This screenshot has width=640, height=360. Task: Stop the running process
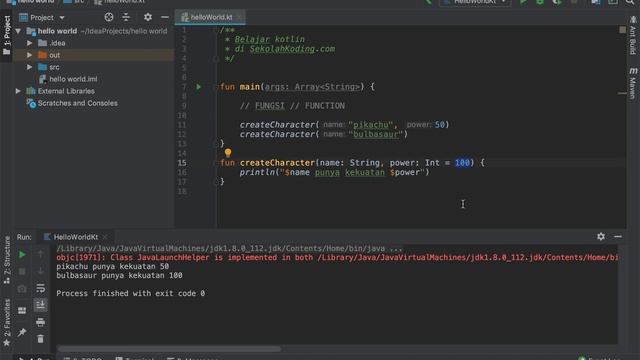[22, 271]
